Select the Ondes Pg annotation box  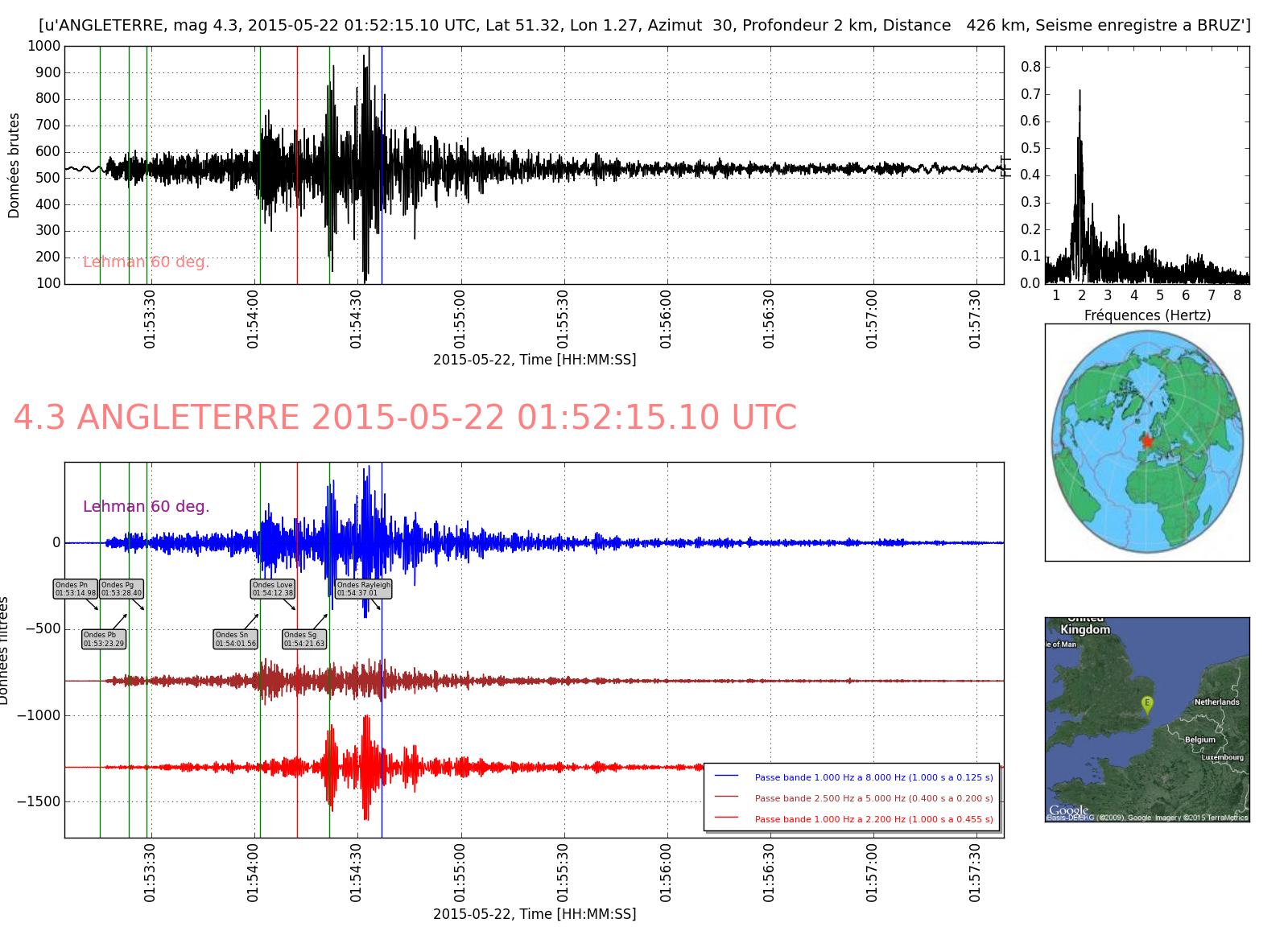(122, 589)
